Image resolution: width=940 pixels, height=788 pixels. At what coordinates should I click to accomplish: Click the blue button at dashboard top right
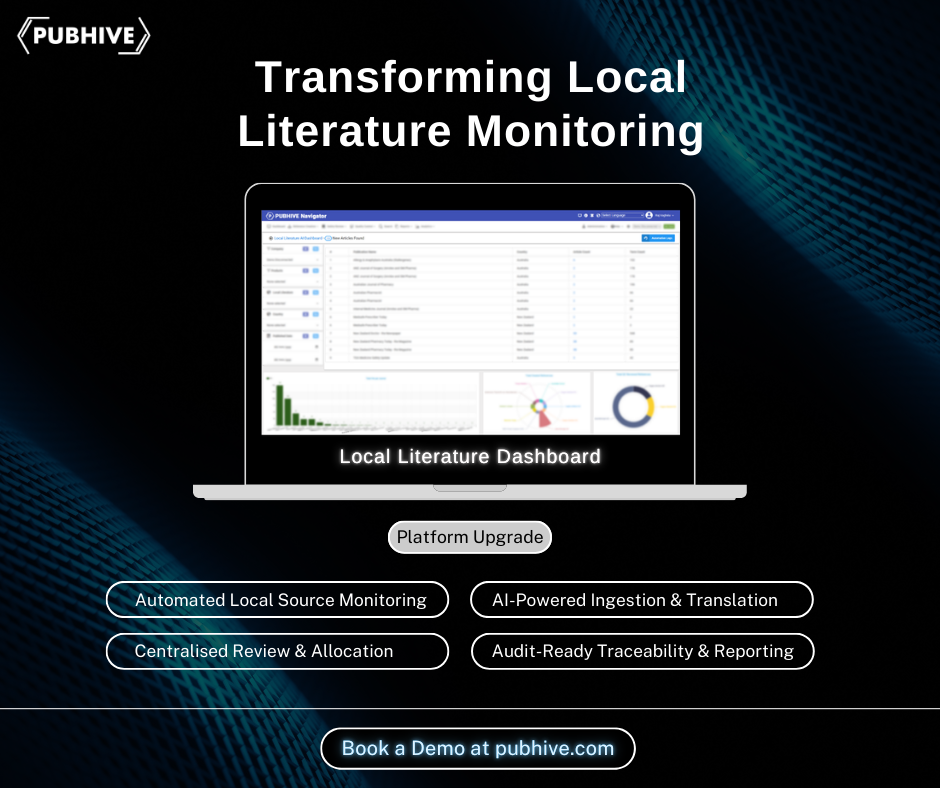point(658,238)
